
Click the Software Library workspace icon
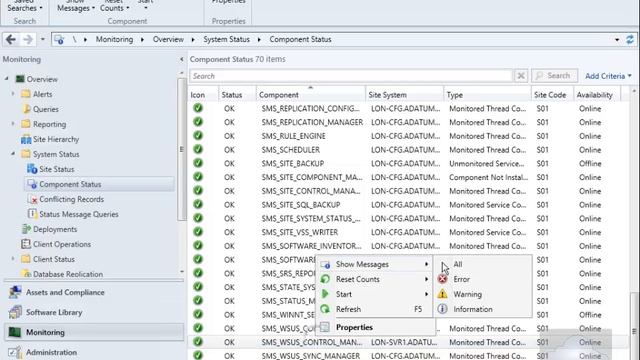point(16,312)
